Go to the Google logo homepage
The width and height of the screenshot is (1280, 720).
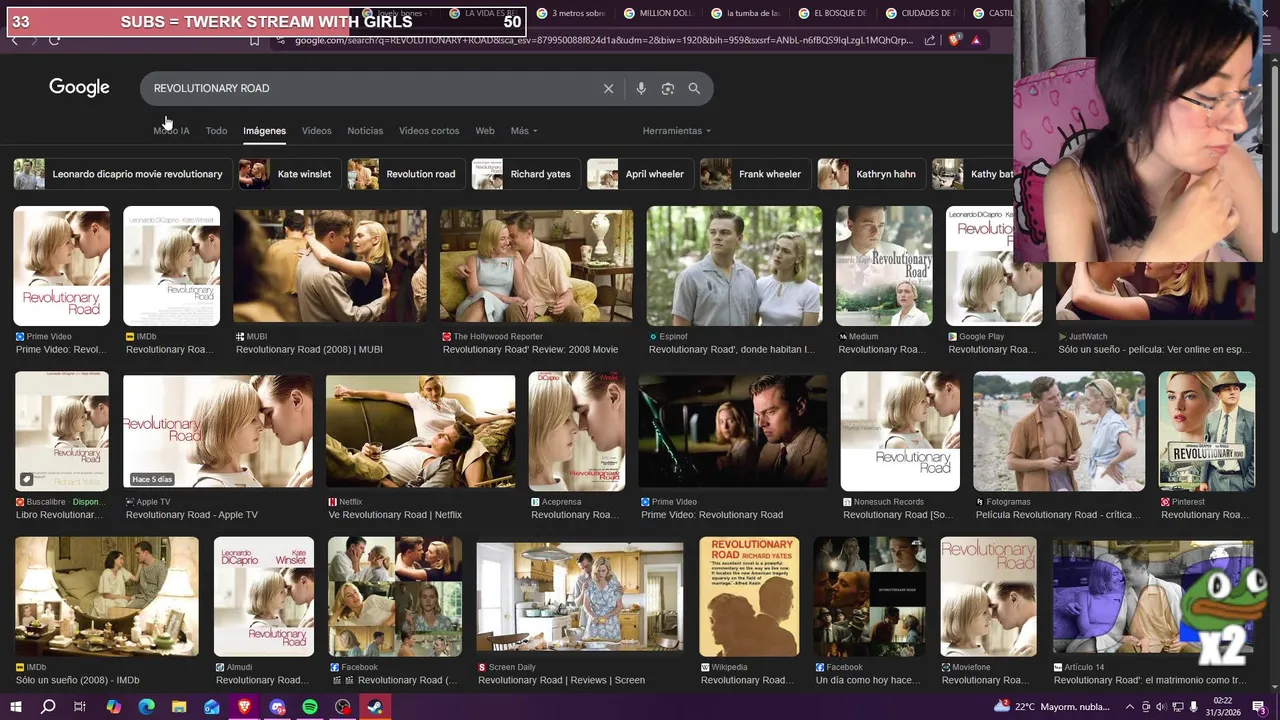[x=79, y=88]
